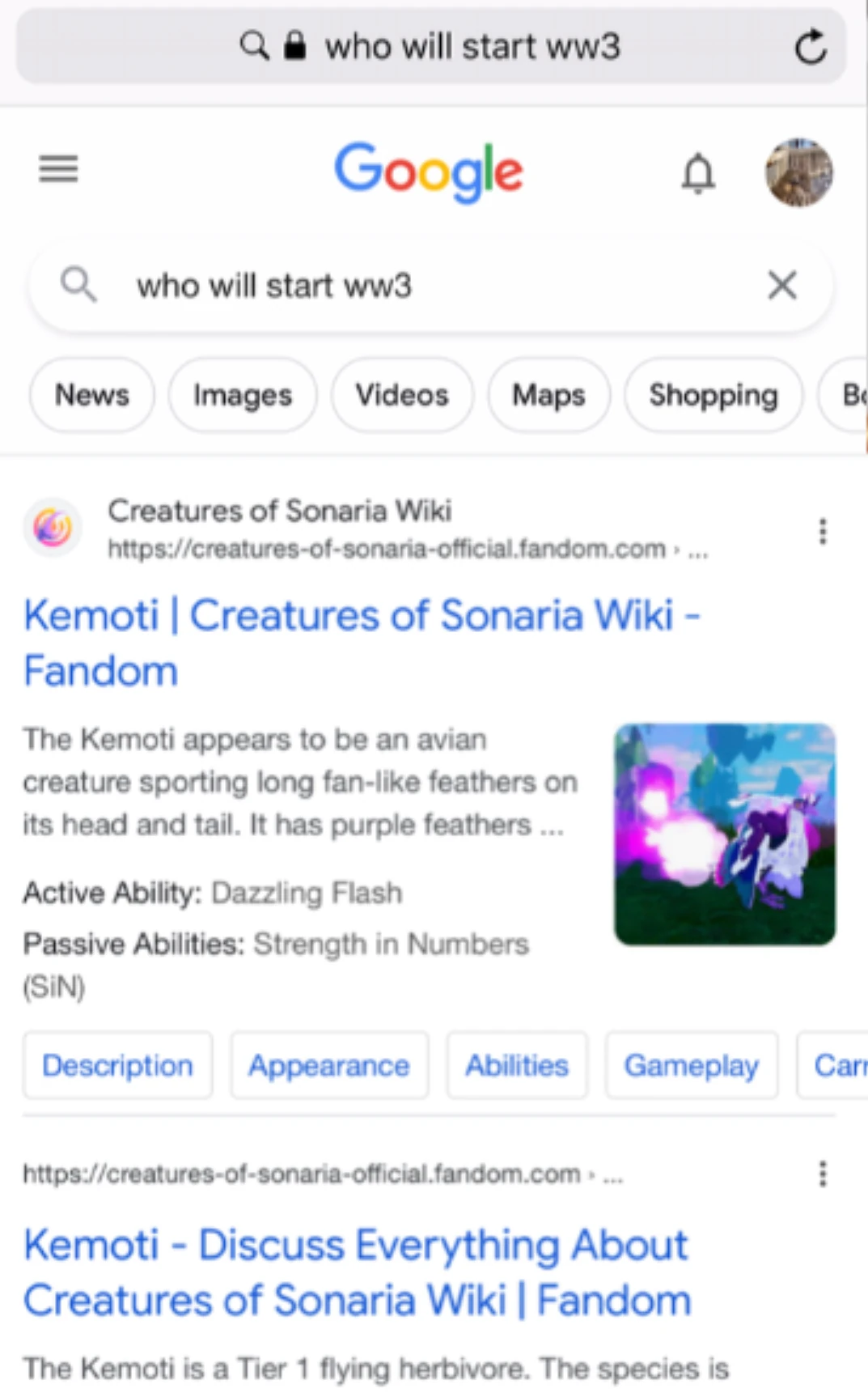
Task: Open more options for the second Kemoti result
Action: coord(823,1174)
